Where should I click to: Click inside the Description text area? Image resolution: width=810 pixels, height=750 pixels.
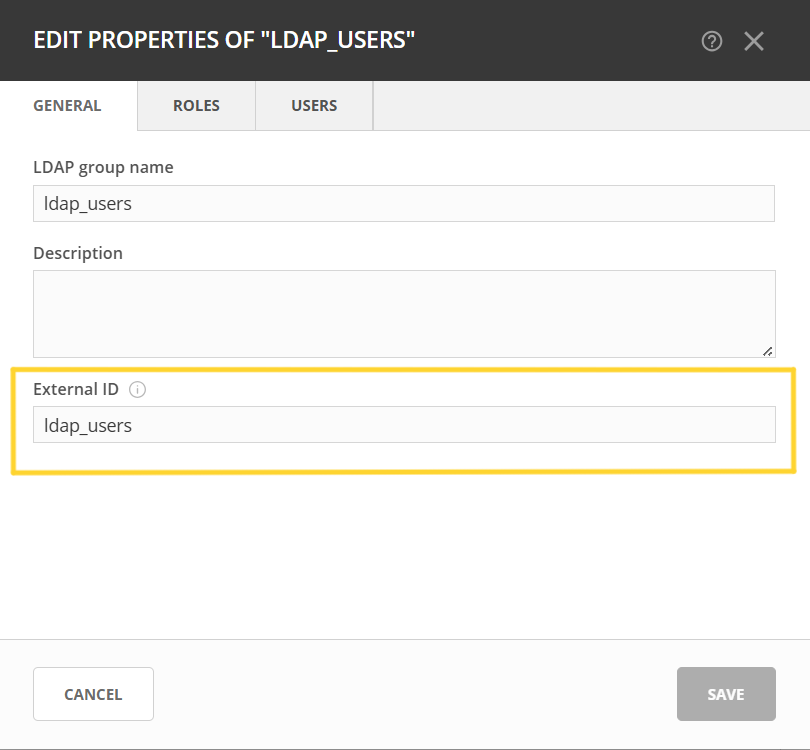[404, 313]
